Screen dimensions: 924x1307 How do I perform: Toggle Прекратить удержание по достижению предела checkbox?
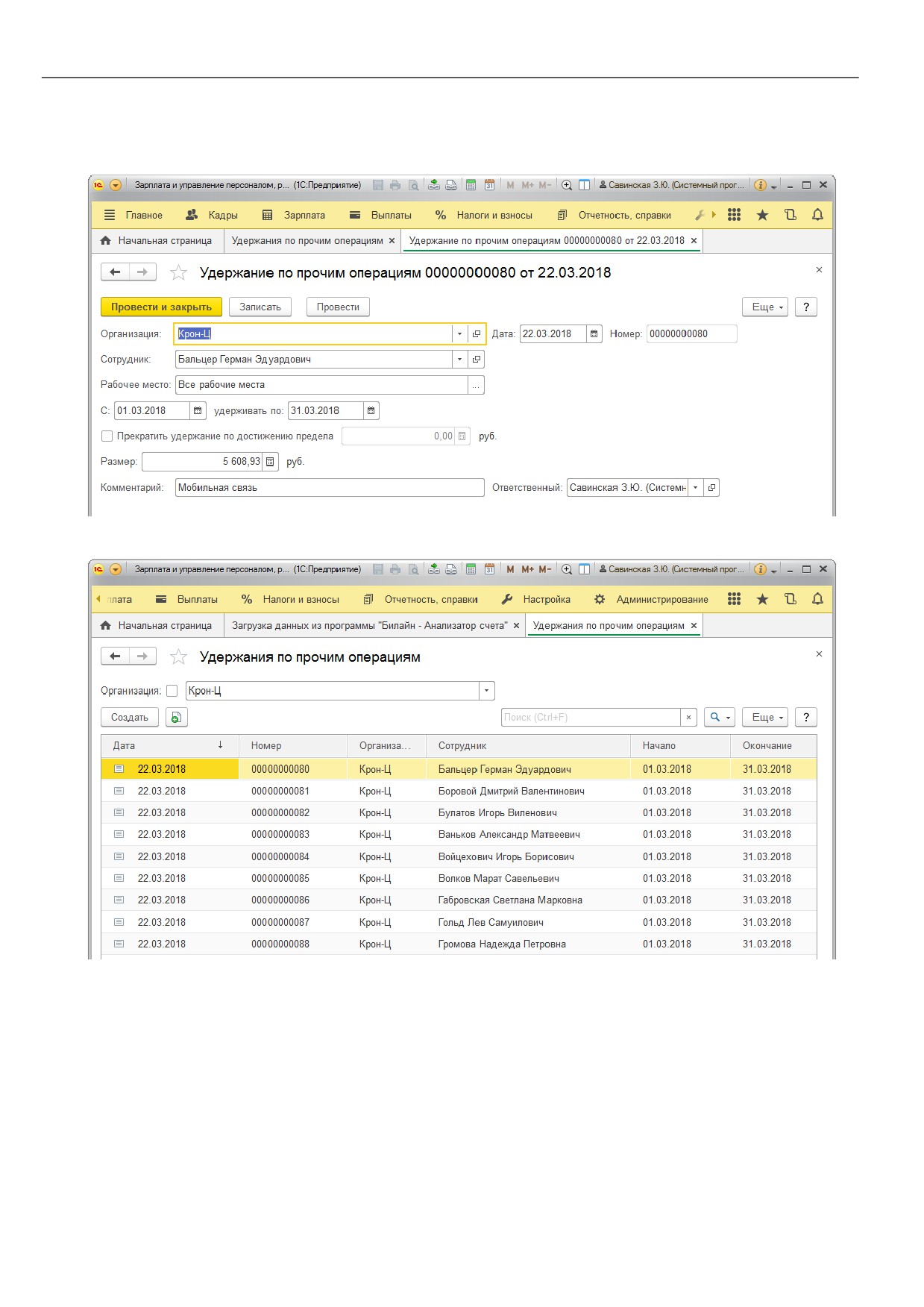point(107,436)
